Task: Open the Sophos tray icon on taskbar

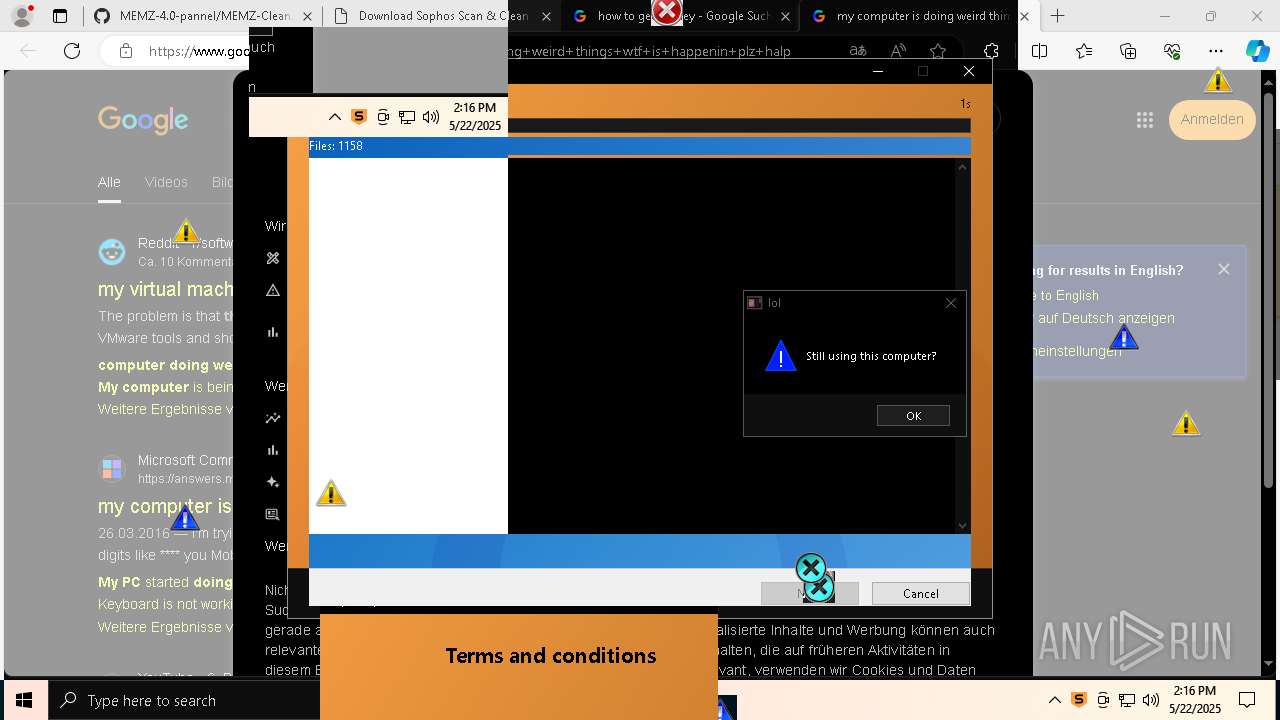Action: 1078,700
